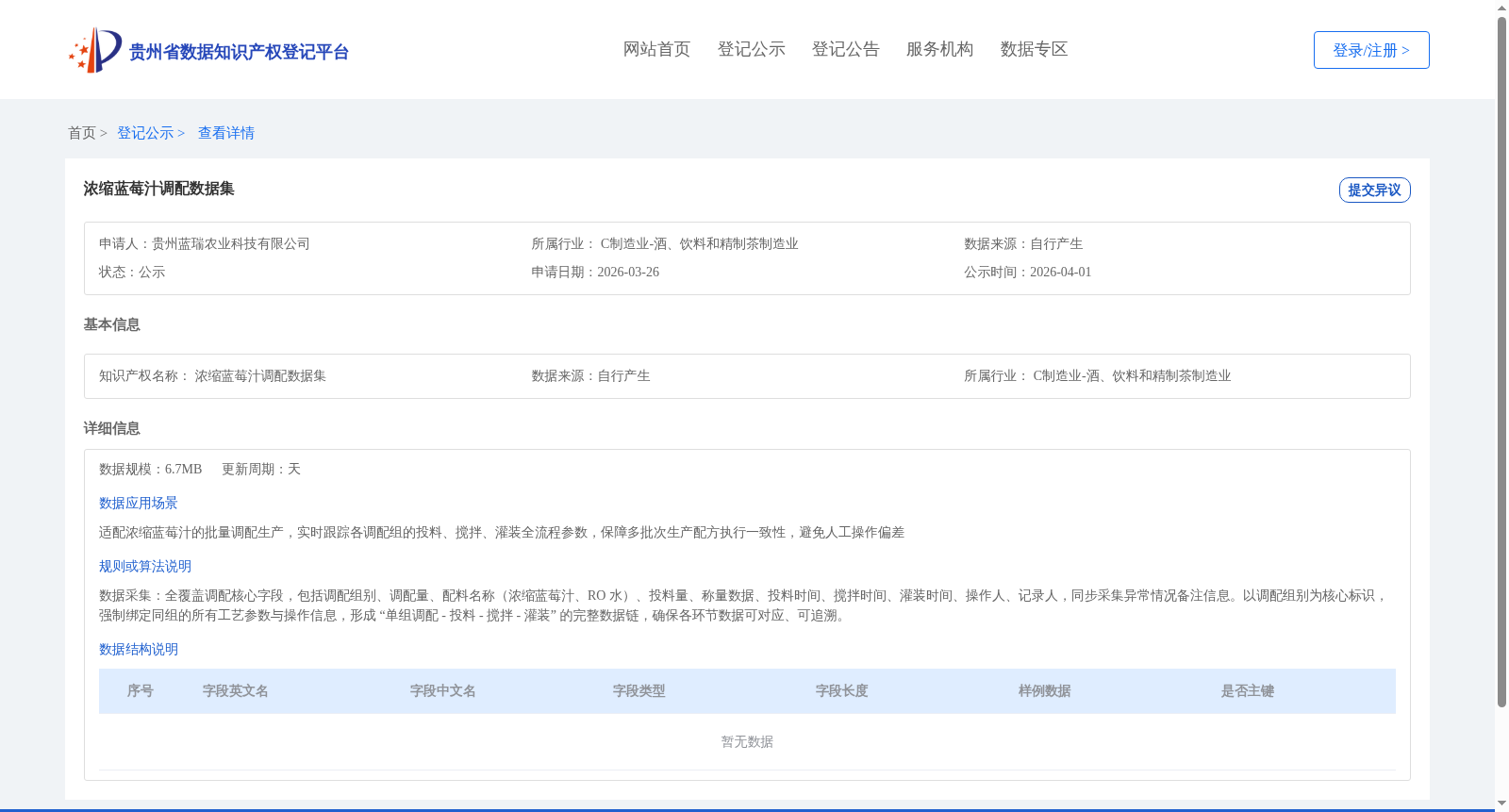Click 状态：公示 text
The image size is (1509, 812).
pos(132,272)
